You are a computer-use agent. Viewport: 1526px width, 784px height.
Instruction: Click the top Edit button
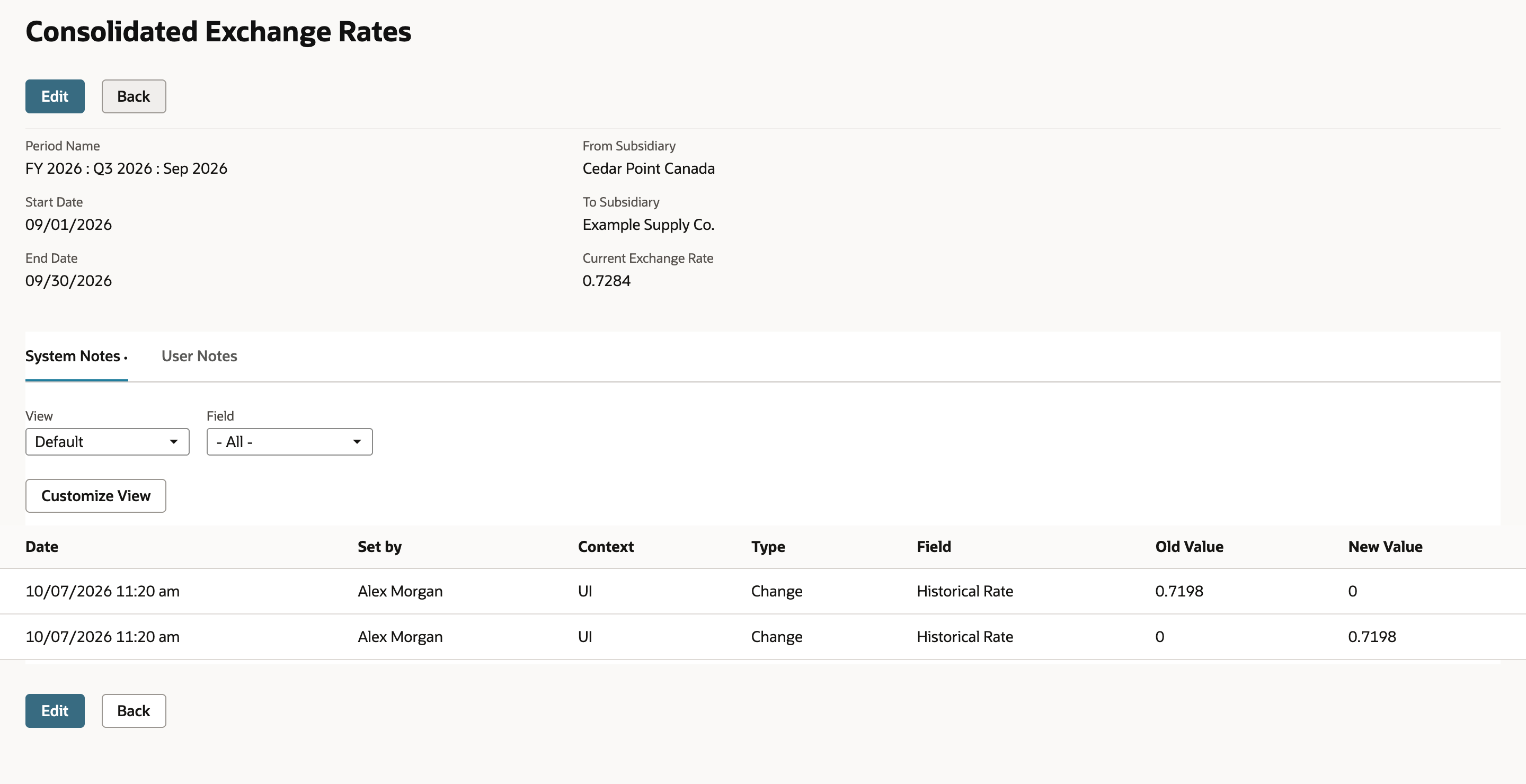tap(55, 96)
